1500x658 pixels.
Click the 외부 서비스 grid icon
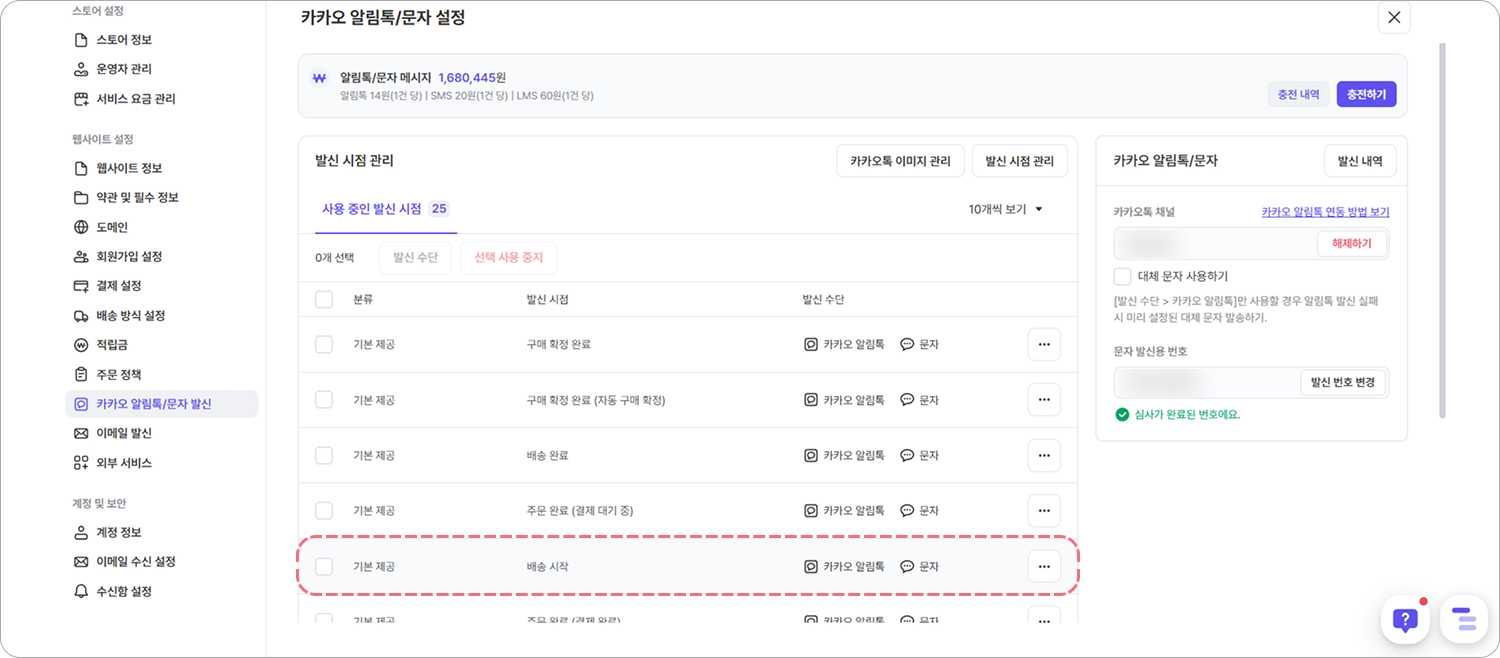tap(81, 463)
